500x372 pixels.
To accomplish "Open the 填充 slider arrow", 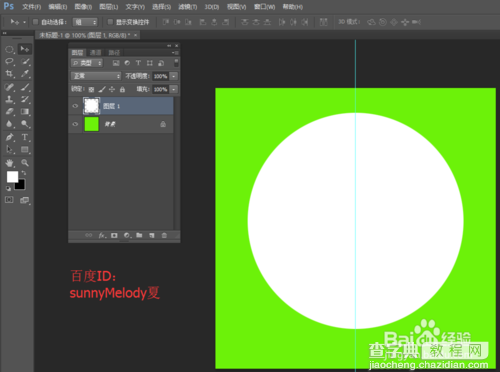I will (x=174, y=89).
